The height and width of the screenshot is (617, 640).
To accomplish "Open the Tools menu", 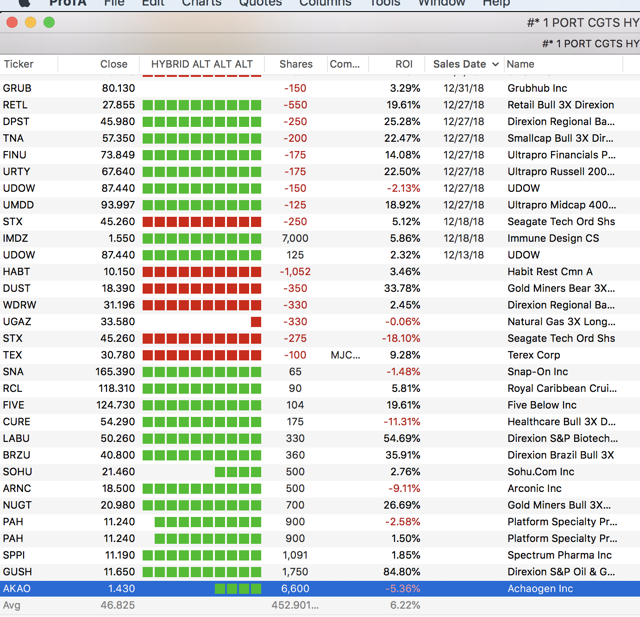I will pyautogui.click(x=384, y=2).
